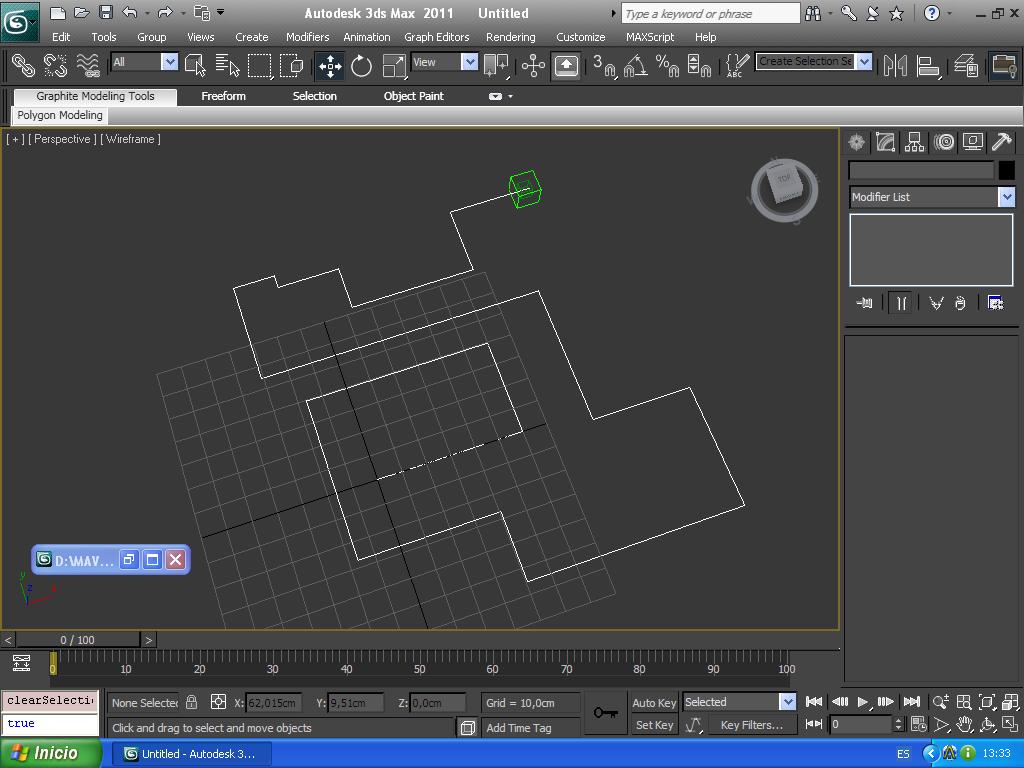The height and width of the screenshot is (768, 1024).
Task: Click the object name input field
Action: 921,170
